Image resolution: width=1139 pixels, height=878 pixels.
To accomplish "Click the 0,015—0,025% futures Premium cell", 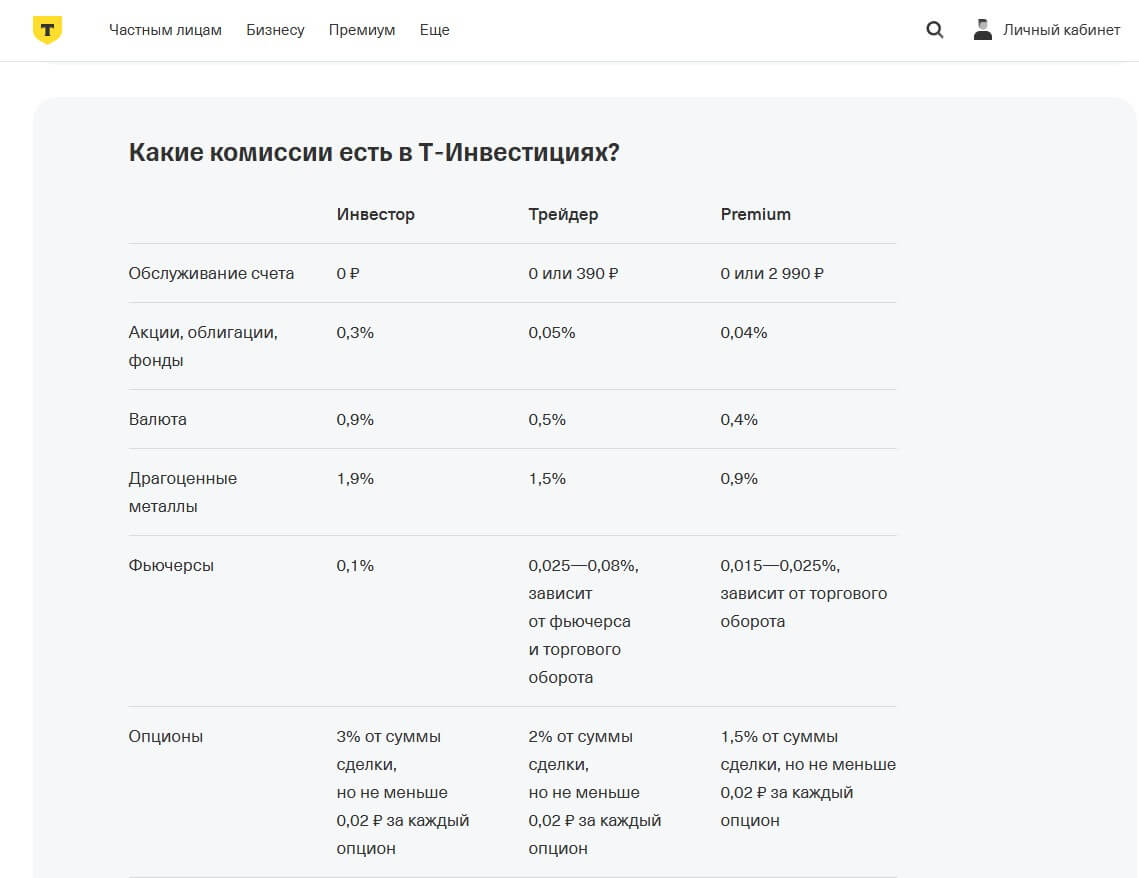I will coord(804,593).
